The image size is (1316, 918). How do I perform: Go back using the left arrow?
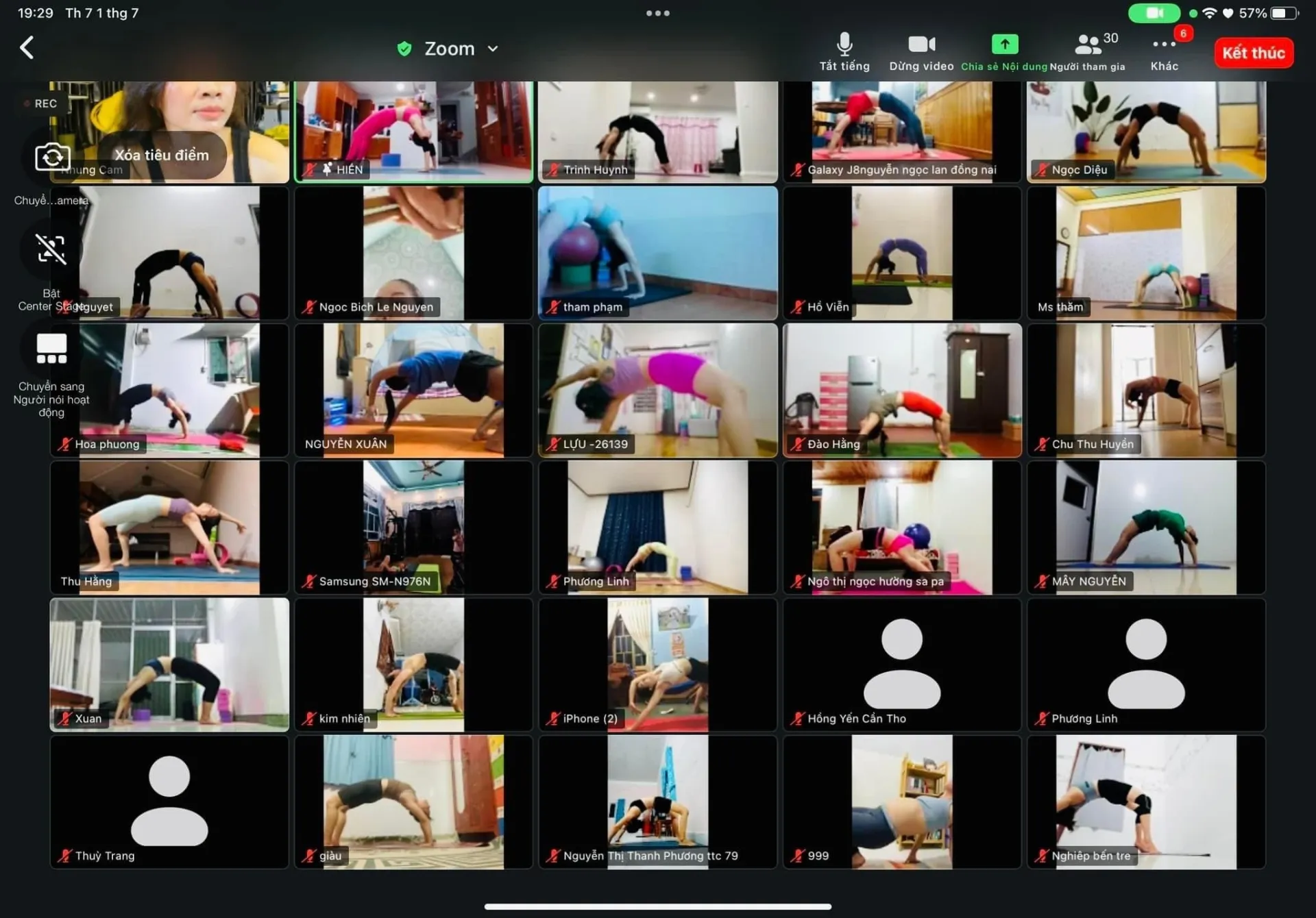point(27,48)
